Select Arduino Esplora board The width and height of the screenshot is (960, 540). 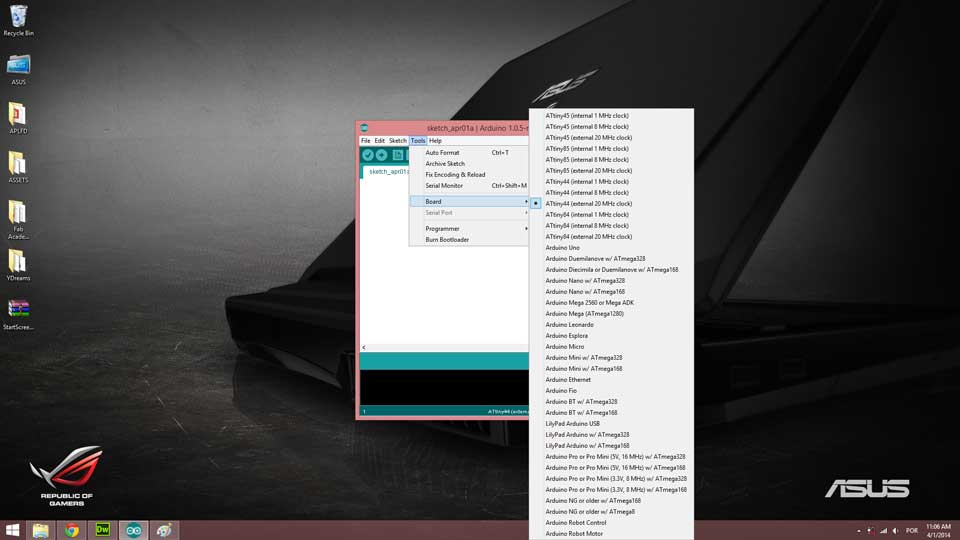click(611, 336)
